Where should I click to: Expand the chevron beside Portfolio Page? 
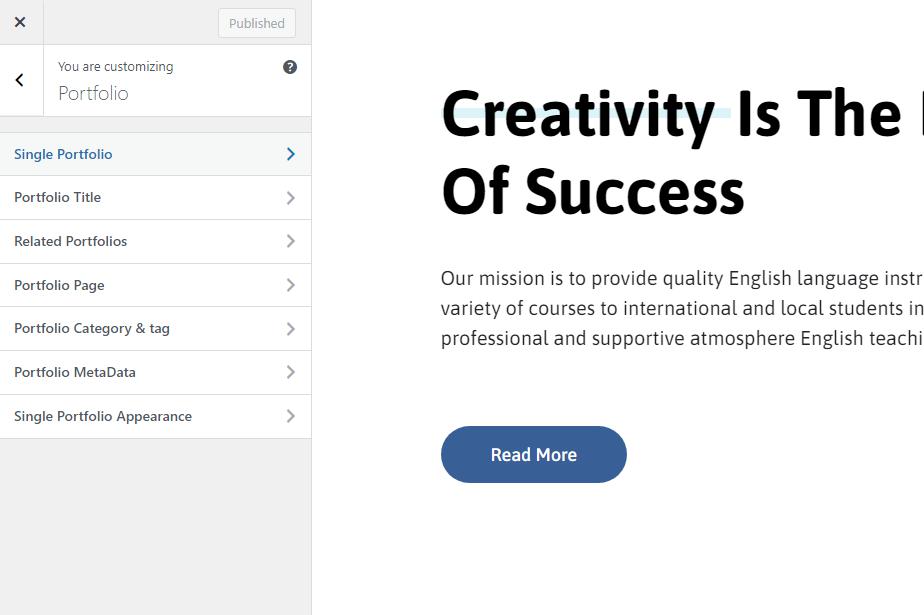tap(291, 285)
